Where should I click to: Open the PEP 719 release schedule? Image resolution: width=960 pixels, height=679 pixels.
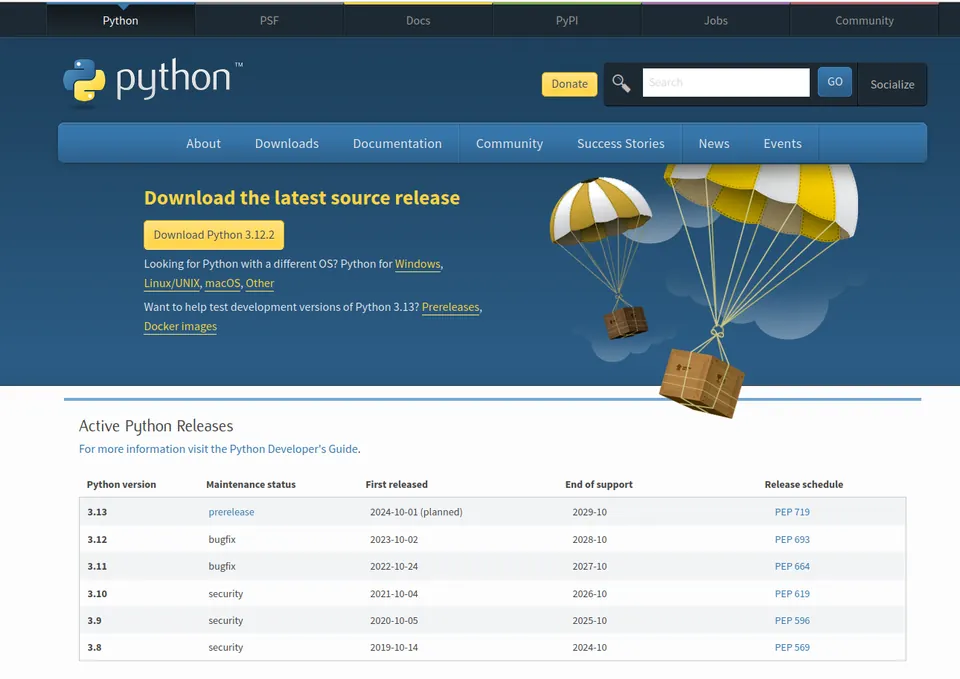792,512
